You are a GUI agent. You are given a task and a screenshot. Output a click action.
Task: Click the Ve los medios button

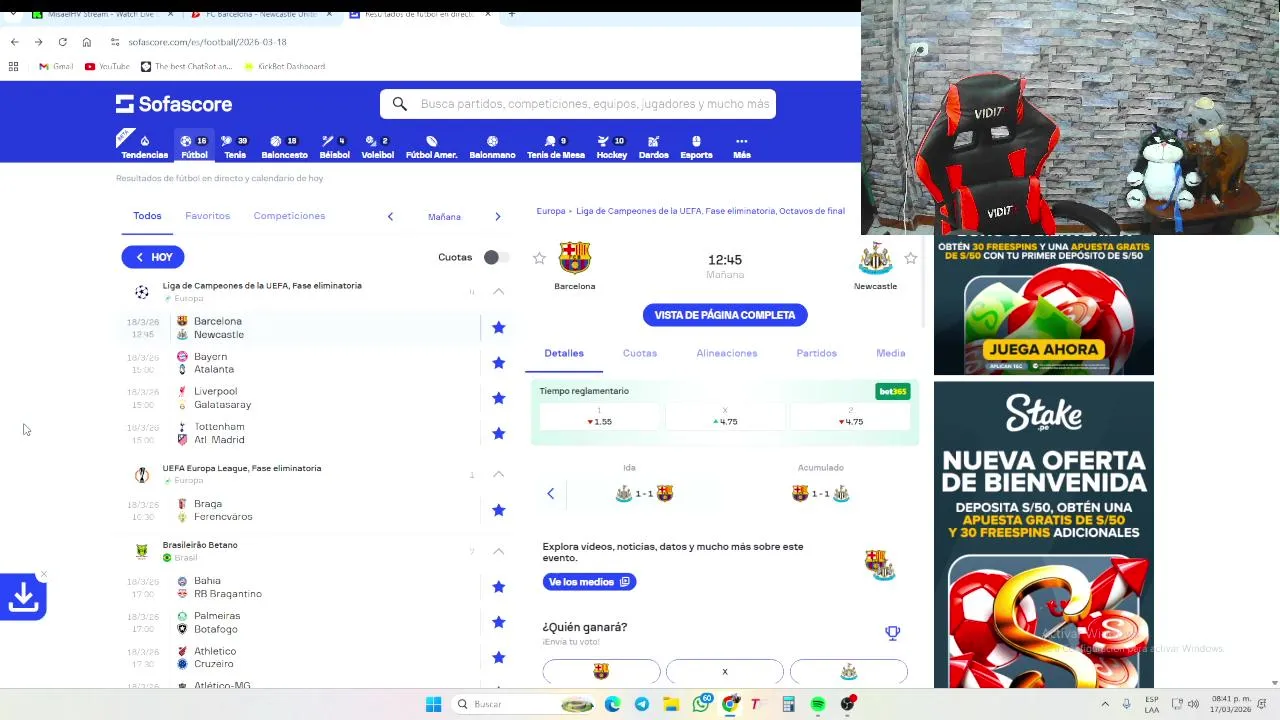[x=590, y=582]
